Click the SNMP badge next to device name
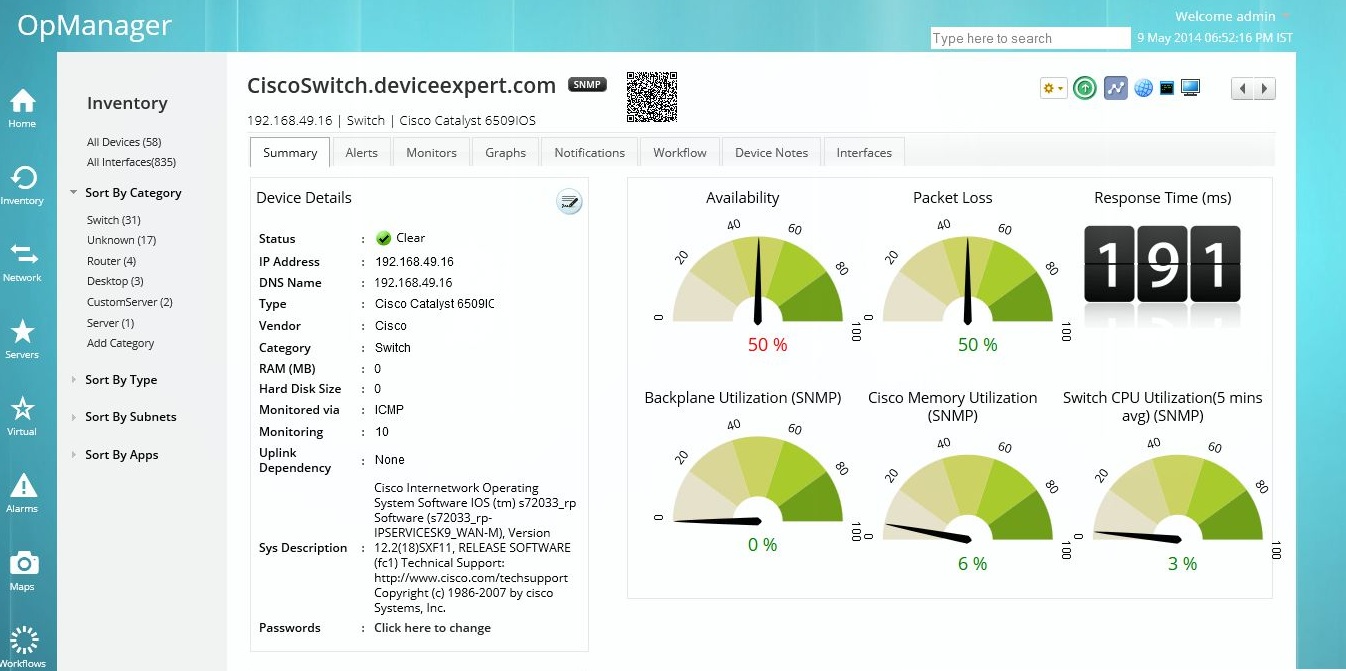 point(587,85)
